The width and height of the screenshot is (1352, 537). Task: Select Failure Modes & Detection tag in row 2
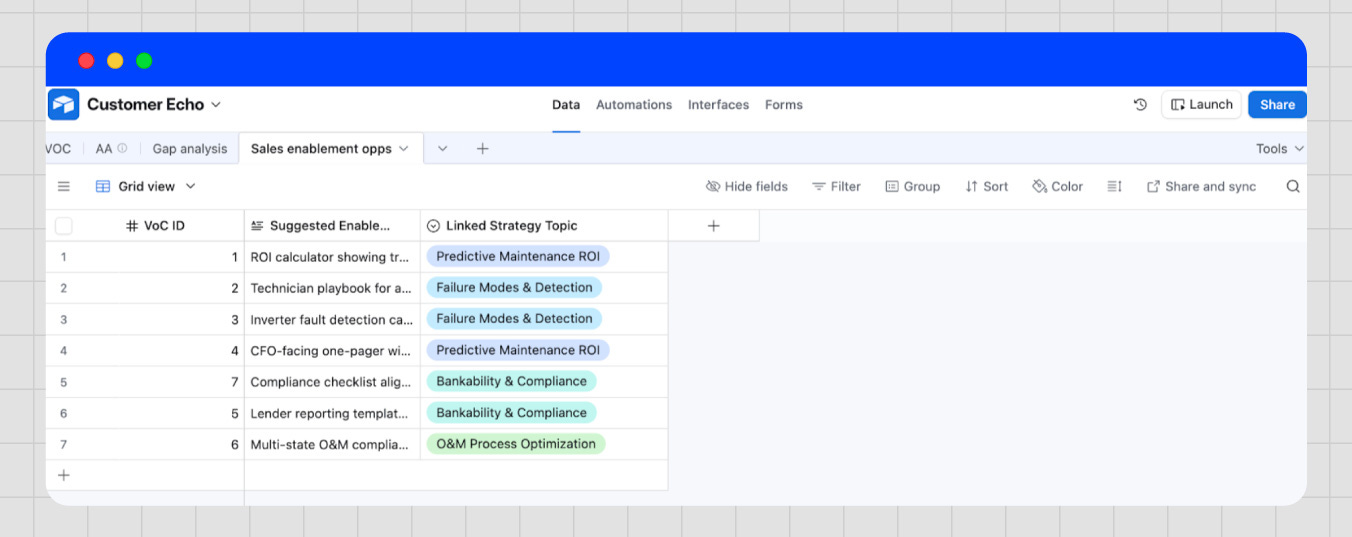click(514, 287)
